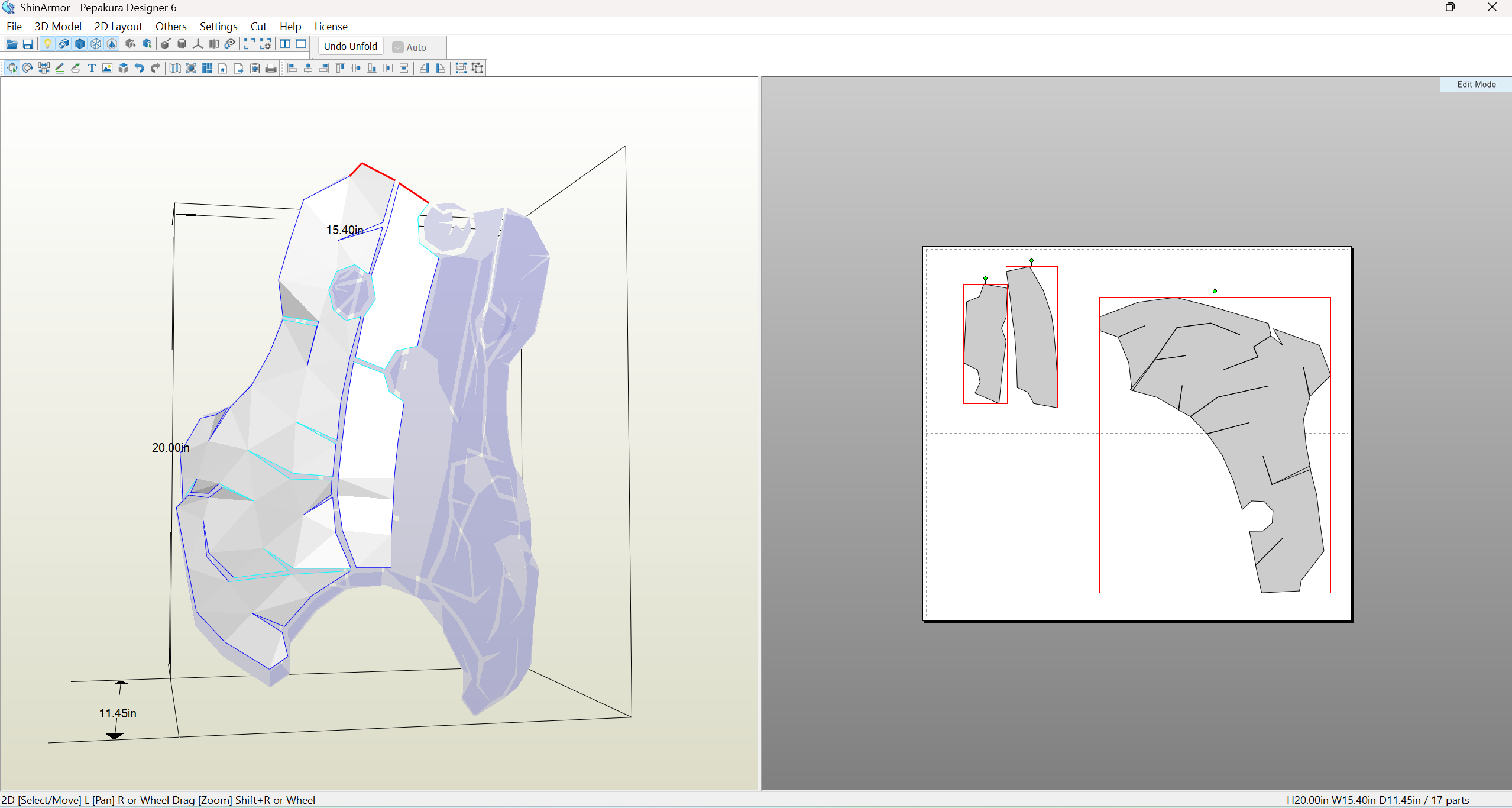This screenshot has width=1512, height=808.
Task: Ungroup the selected parts
Action: click(x=477, y=69)
